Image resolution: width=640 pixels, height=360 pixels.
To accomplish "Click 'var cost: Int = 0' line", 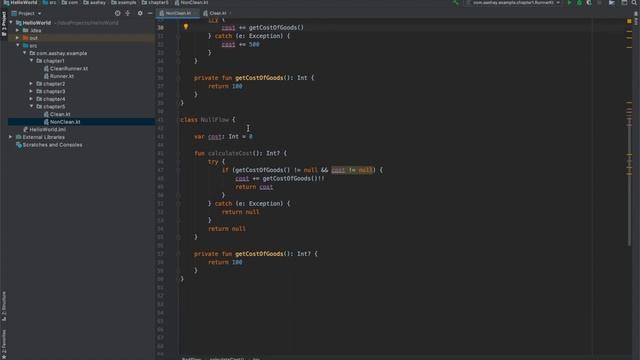I will coord(224,137).
